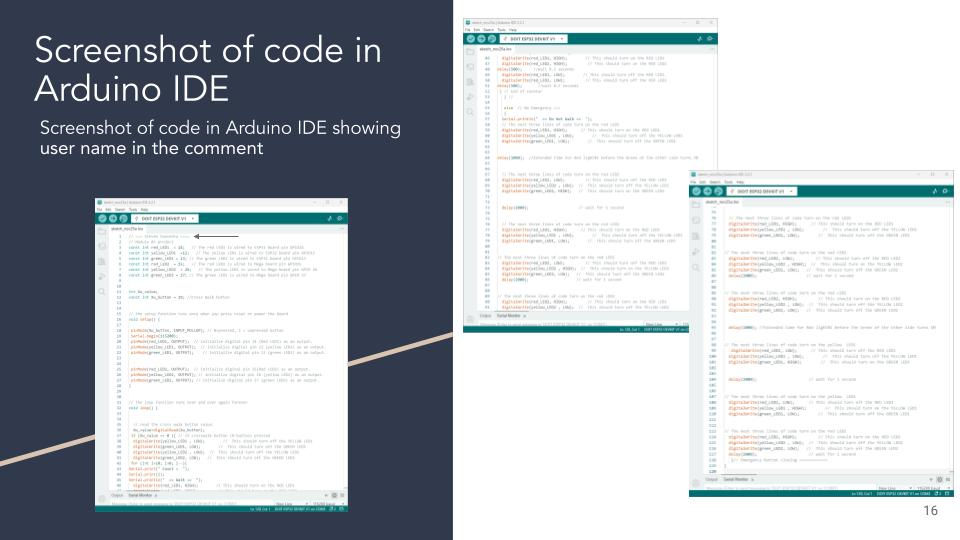Open Library Manager sidebar icon in bottom-left window
This screenshot has height=540, width=960.
(102, 261)
